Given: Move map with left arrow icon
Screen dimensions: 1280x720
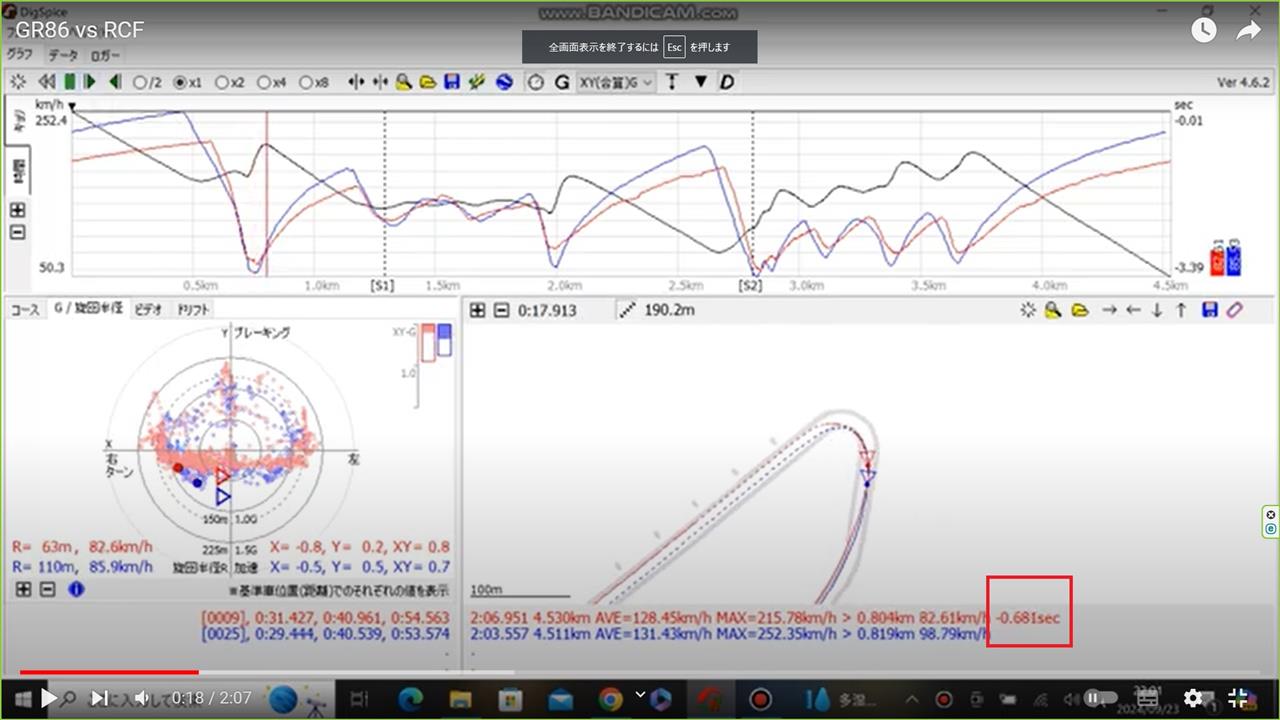Looking at the screenshot, I should click(x=1133, y=310).
